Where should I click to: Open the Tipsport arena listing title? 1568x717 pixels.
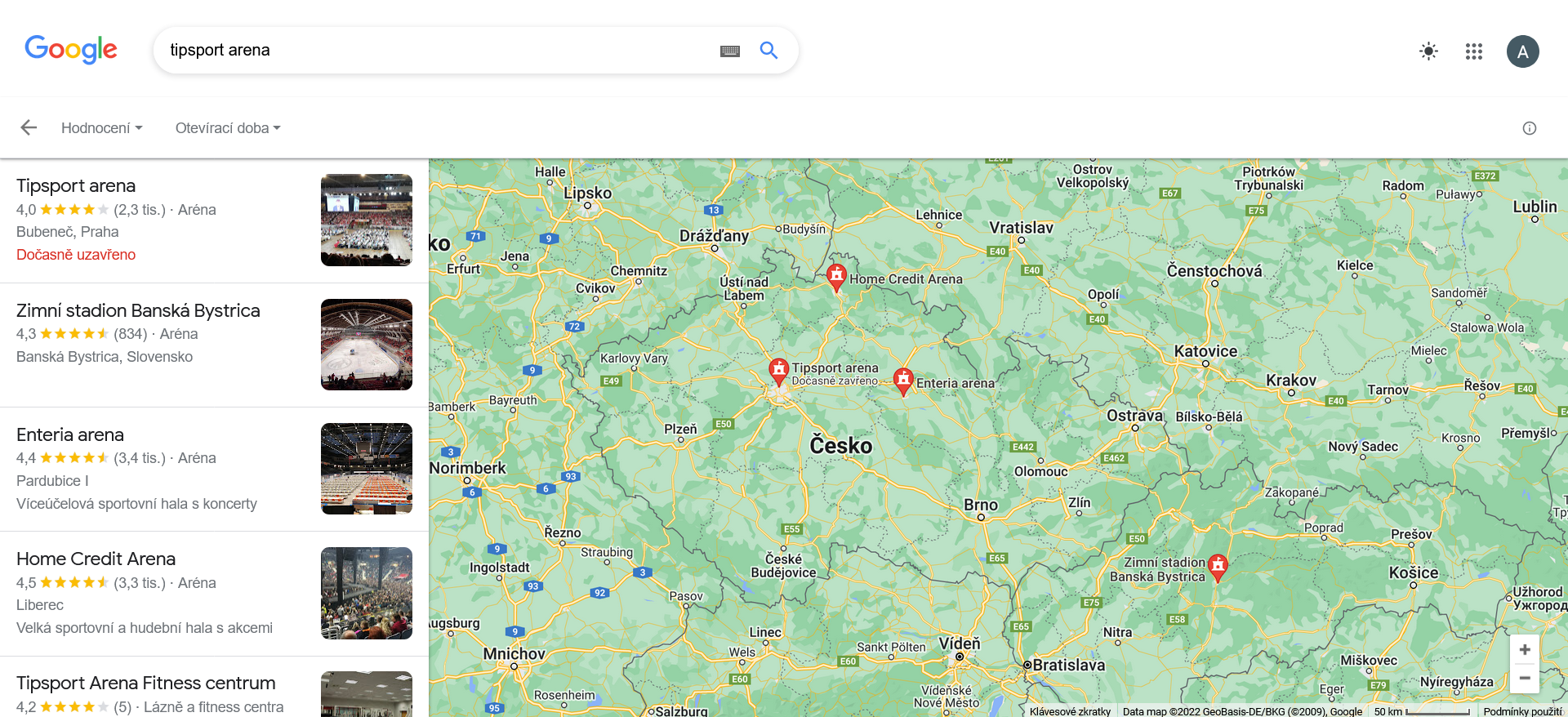tap(76, 185)
